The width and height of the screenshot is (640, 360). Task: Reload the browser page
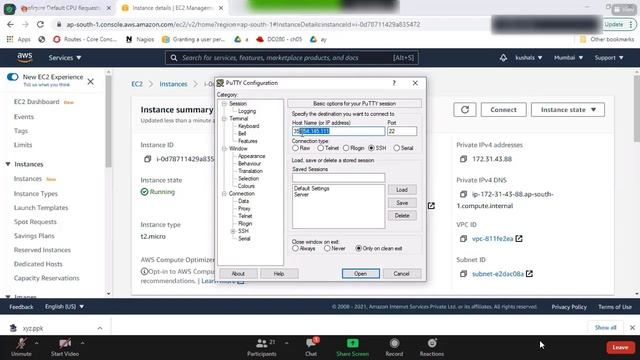40,24
